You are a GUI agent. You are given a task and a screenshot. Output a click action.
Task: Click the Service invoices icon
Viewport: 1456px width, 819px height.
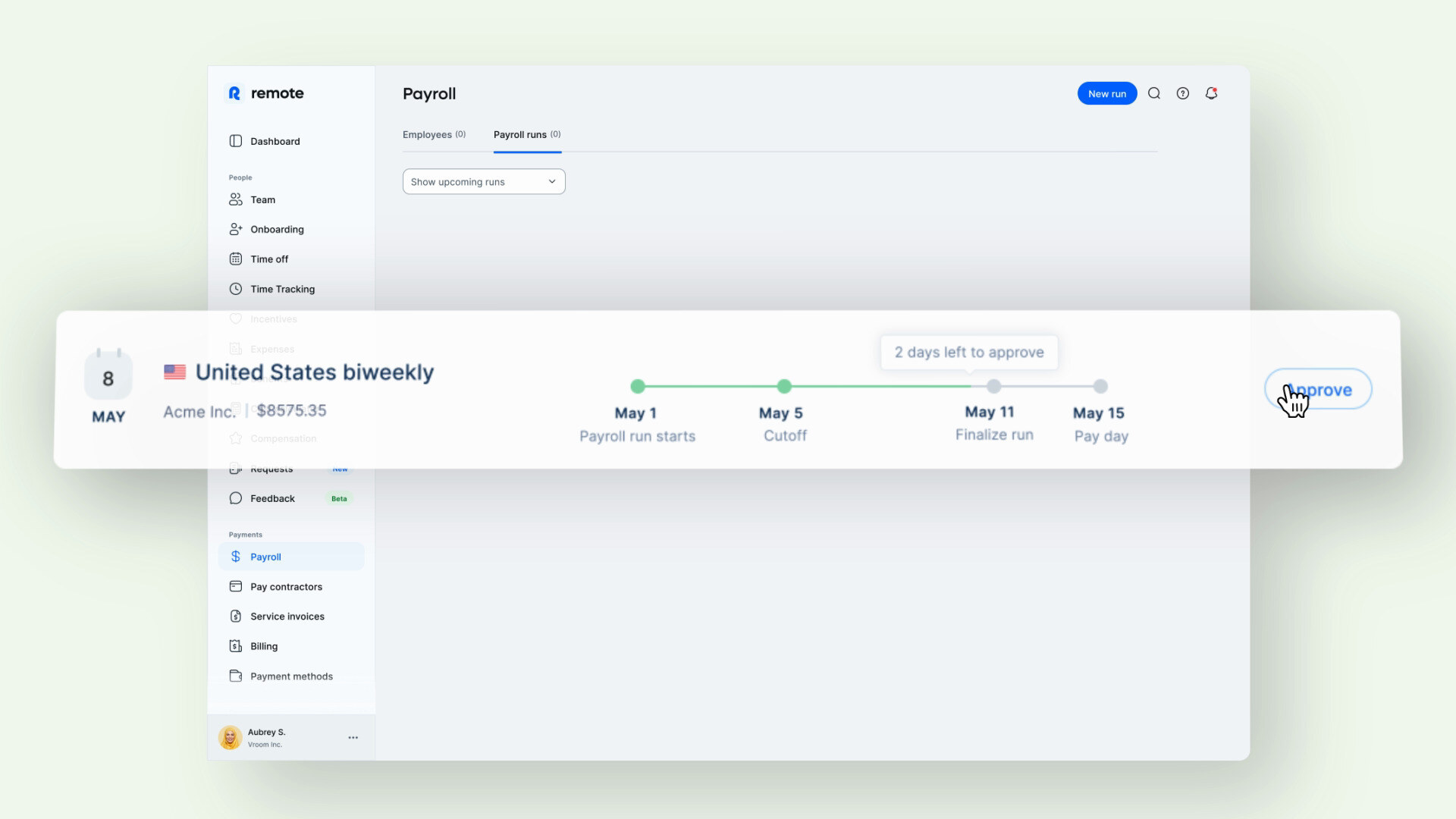coord(236,616)
